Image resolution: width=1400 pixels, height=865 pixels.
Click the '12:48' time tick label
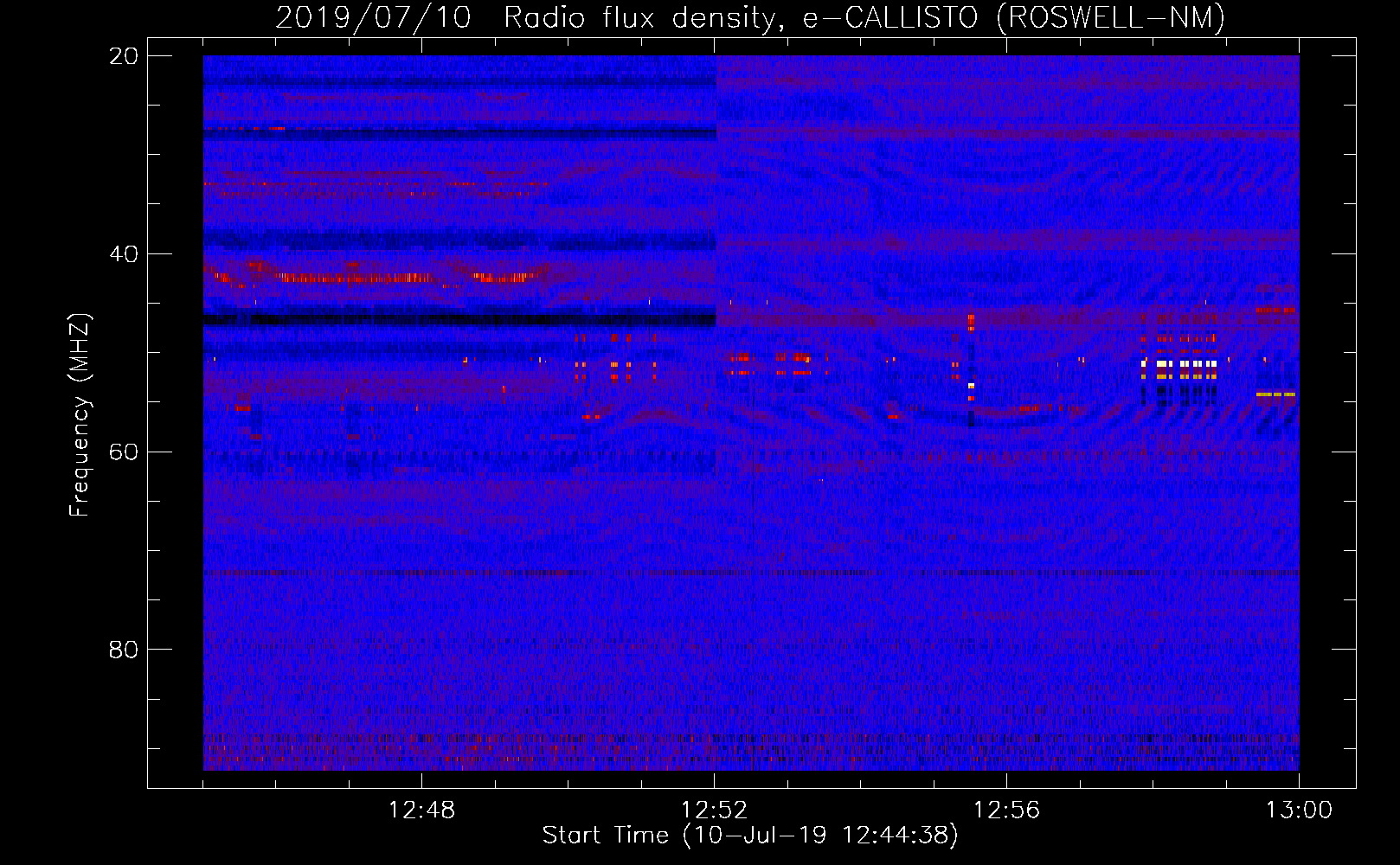click(421, 811)
